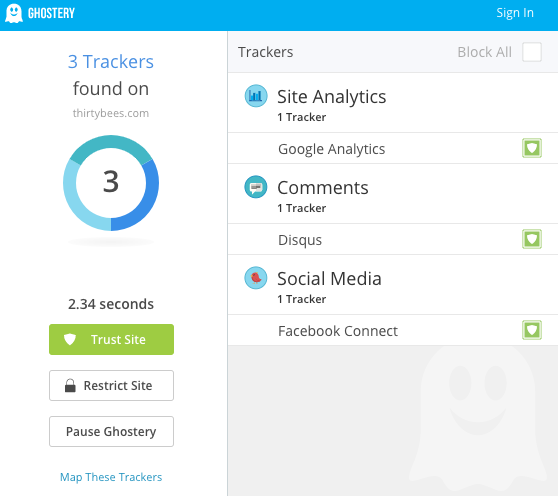Collapse the Comments category header
The width and height of the screenshot is (558, 496).
coord(393,194)
